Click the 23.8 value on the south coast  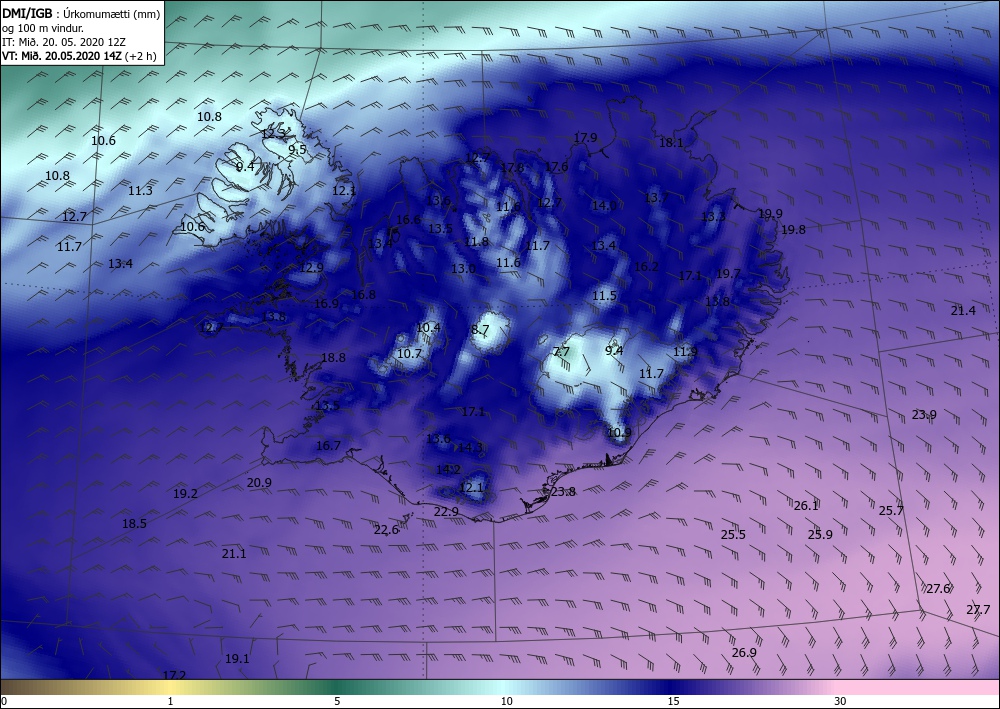coord(563,492)
